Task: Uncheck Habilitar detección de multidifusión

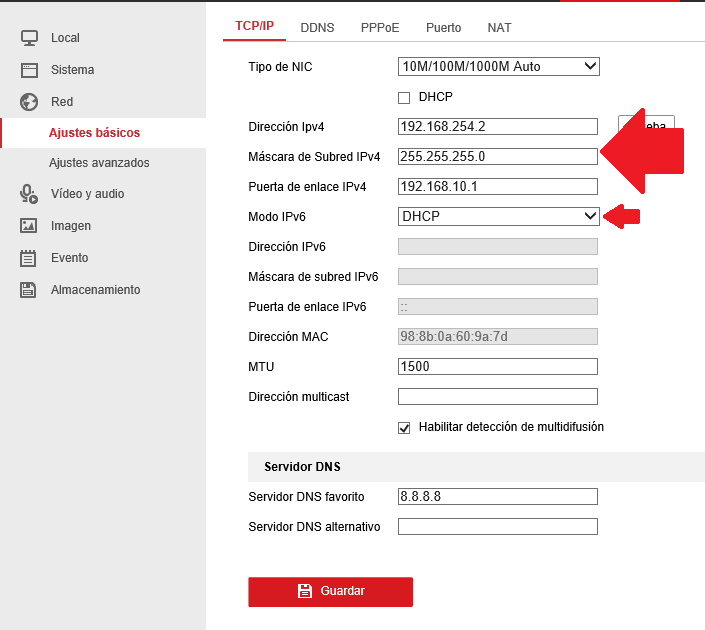Action: [x=404, y=428]
